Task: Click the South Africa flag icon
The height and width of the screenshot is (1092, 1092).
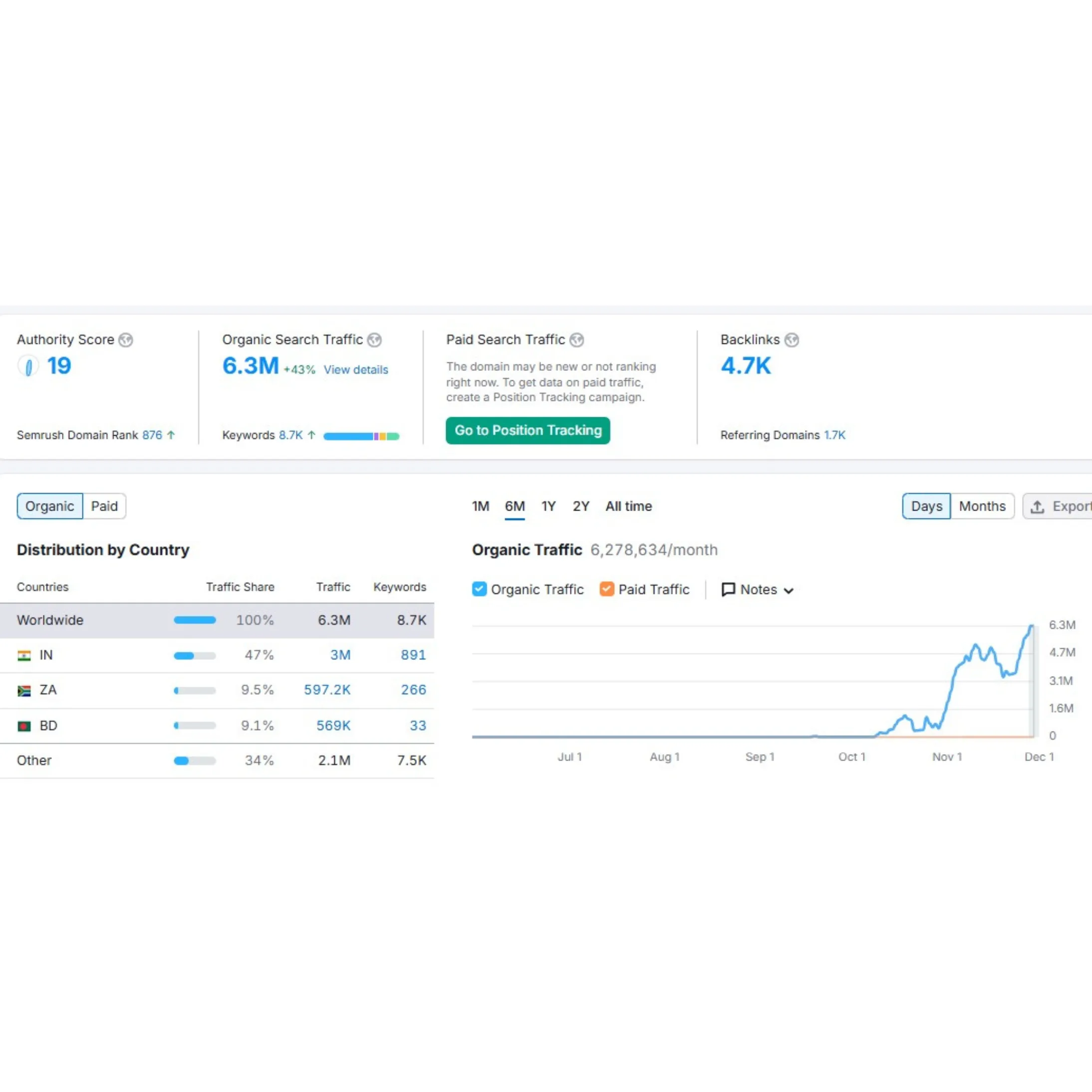Action: (24, 690)
